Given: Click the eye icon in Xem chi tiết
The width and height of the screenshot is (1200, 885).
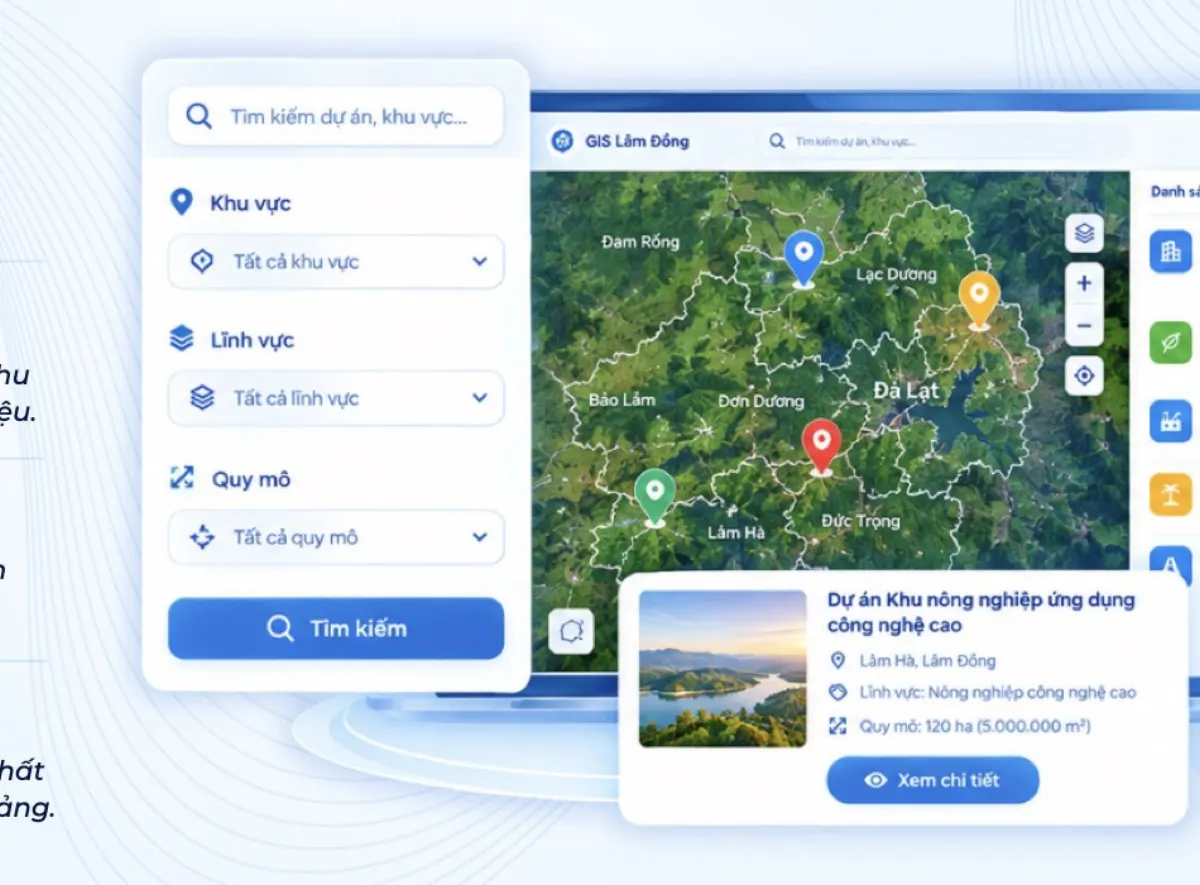Looking at the screenshot, I should point(876,780).
